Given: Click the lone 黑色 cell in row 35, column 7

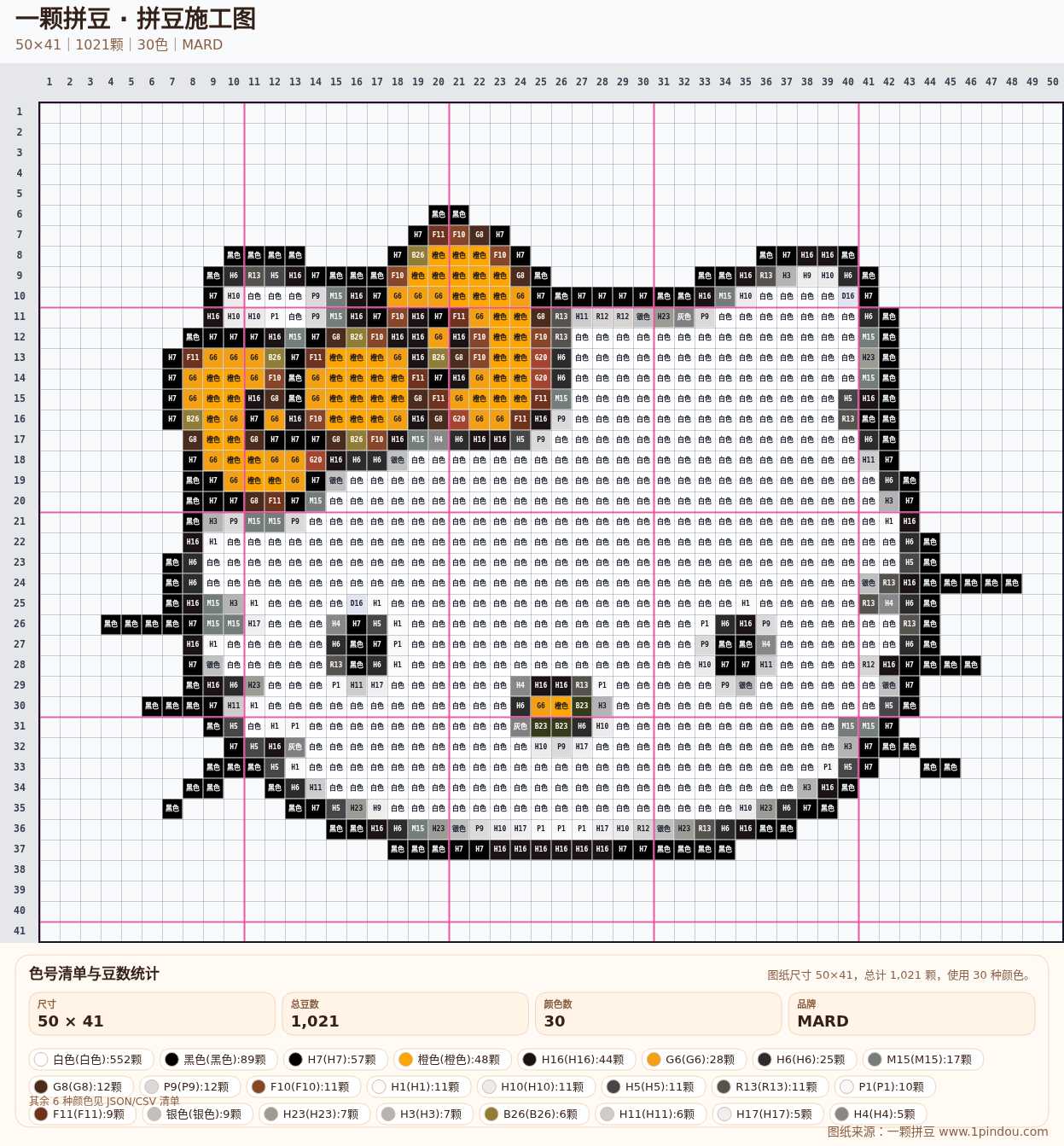Looking at the screenshot, I should tap(172, 808).
